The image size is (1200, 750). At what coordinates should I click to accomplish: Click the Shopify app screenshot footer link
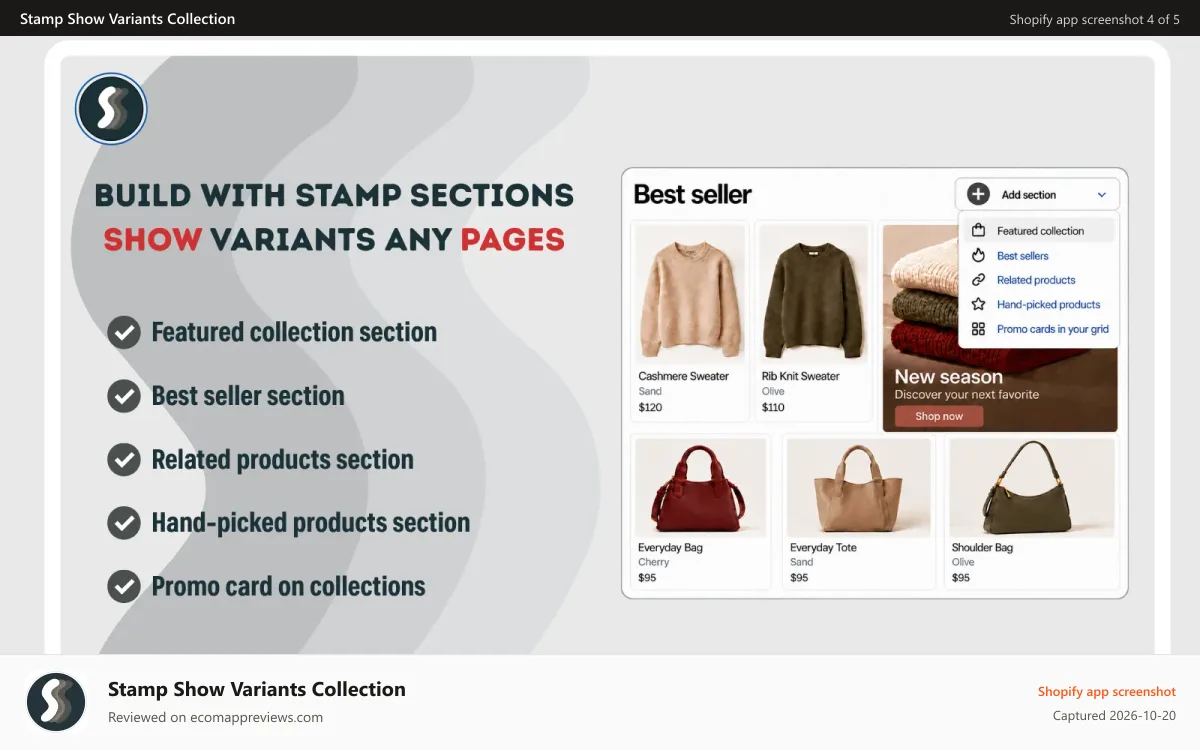point(1106,692)
